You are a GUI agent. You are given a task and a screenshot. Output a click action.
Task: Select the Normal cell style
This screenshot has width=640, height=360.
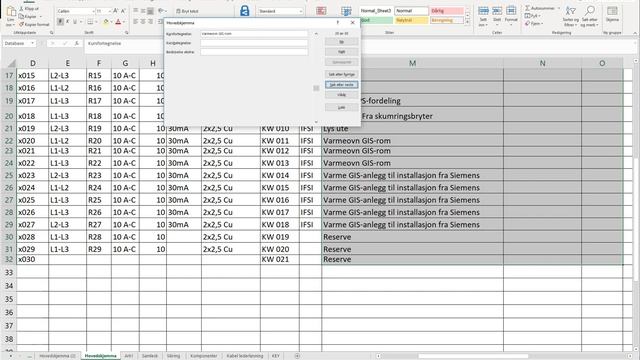point(411,11)
